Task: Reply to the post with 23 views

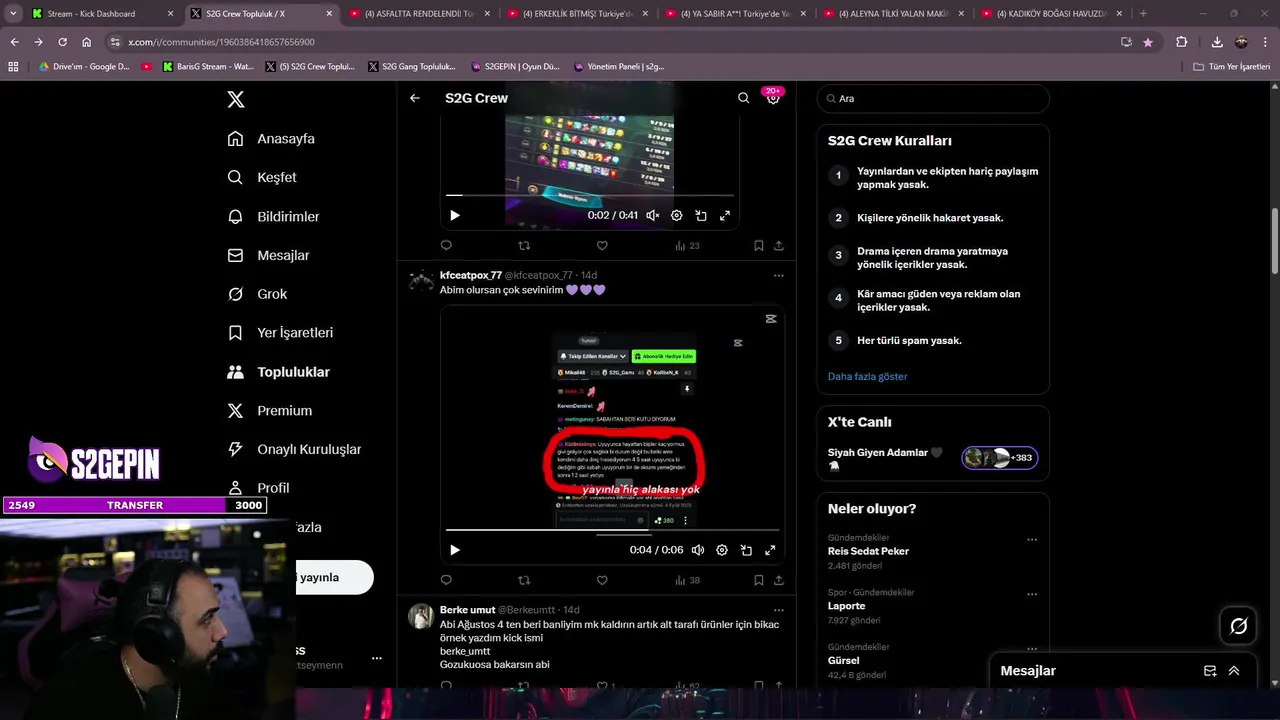Action: point(446,245)
